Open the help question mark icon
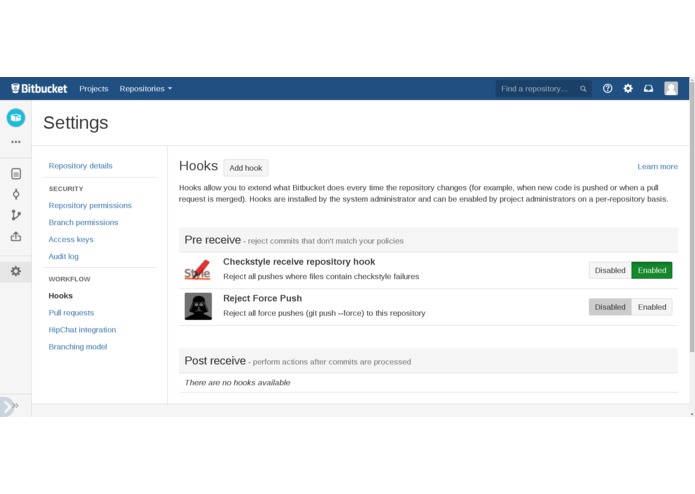This screenshot has height=494, width=695. [x=607, y=89]
